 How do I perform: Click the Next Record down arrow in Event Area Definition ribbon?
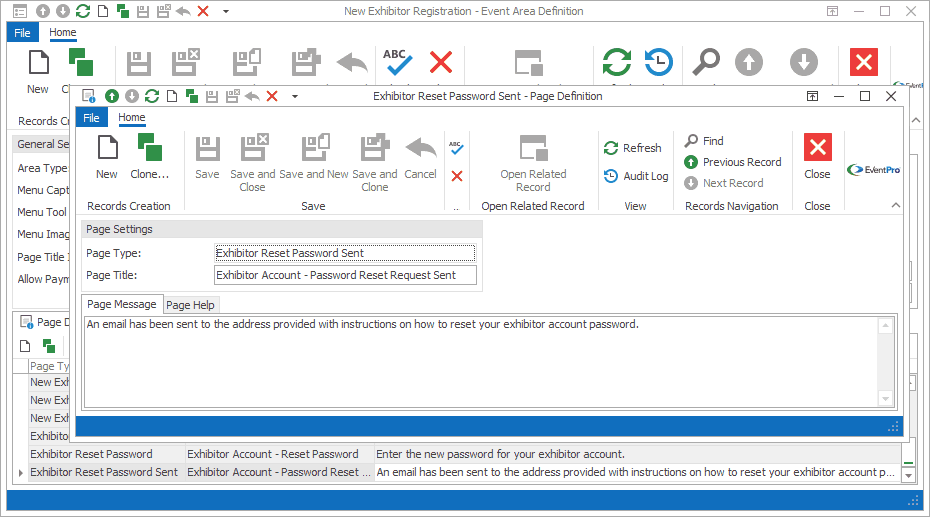804,62
